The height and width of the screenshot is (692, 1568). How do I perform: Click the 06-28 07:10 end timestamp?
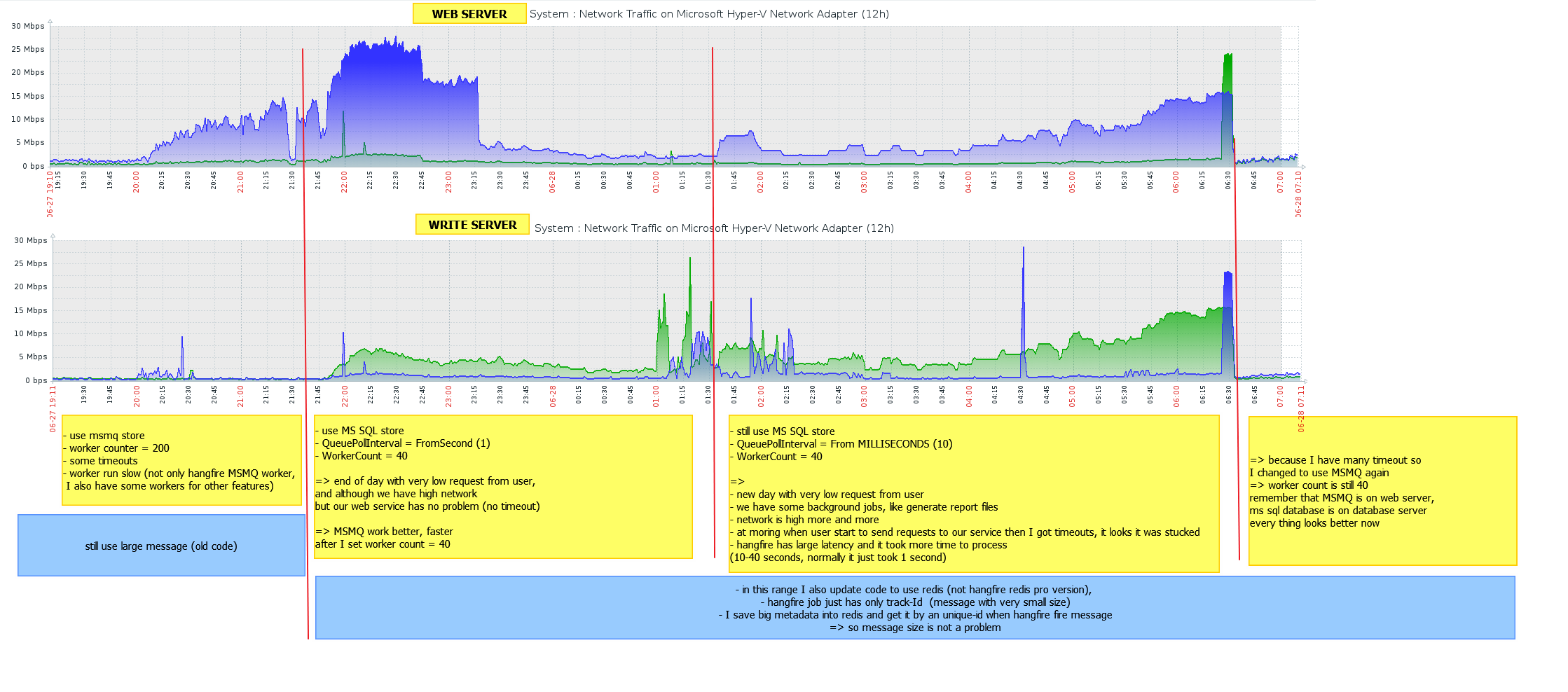(x=1297, y=193)
